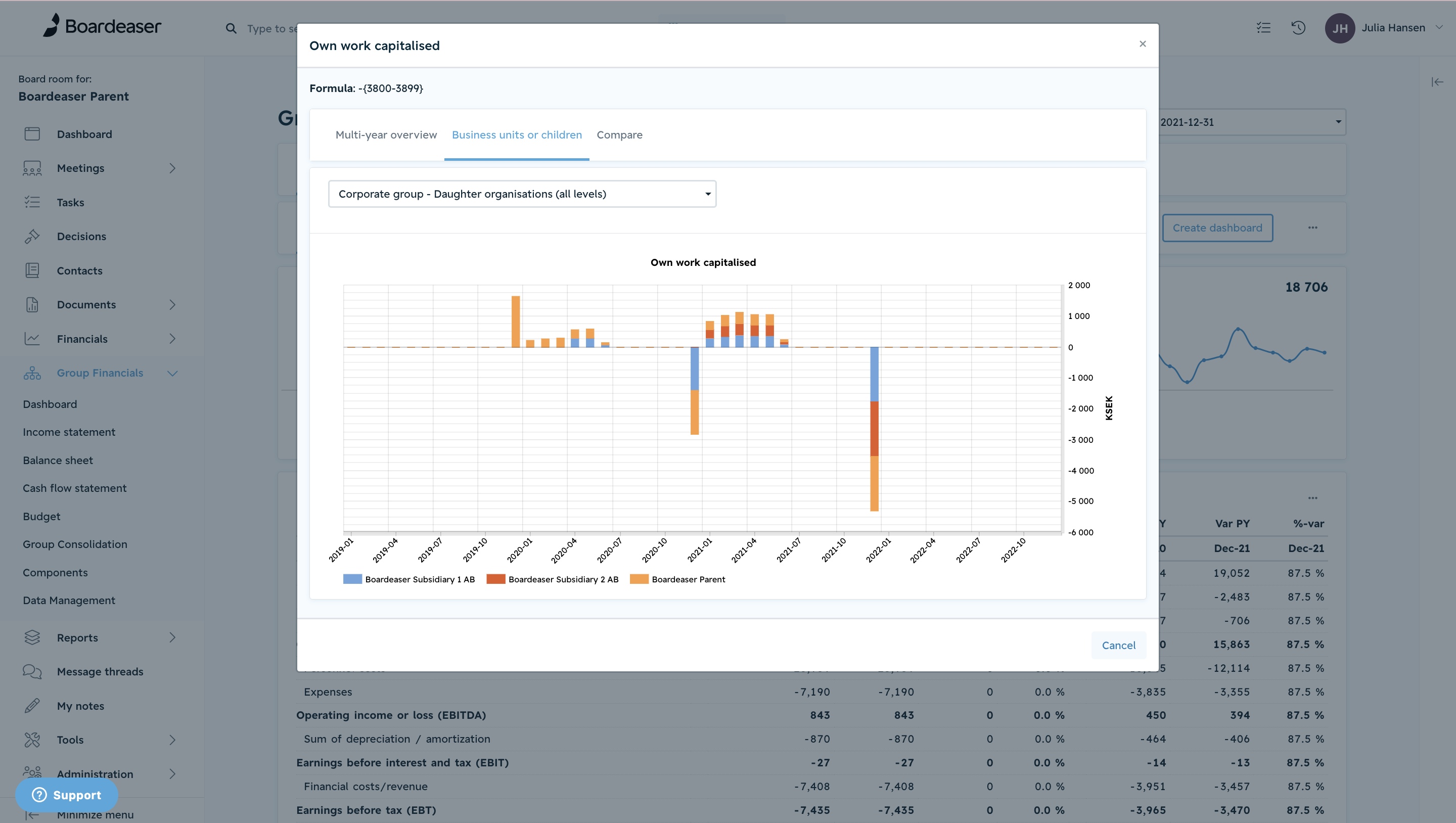Expand the Tools submenu chevron
Screen dimensions: 1456x823
(172, 740)
